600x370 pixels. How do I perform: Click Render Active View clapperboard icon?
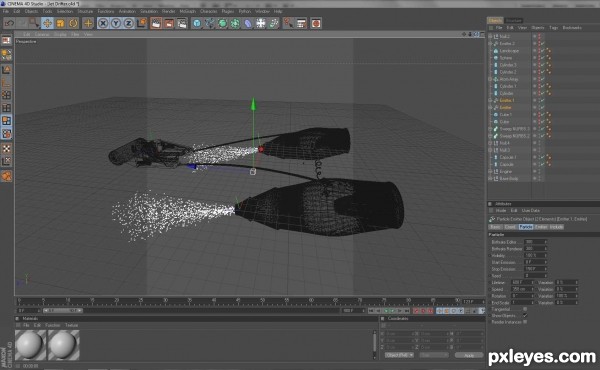156,23
